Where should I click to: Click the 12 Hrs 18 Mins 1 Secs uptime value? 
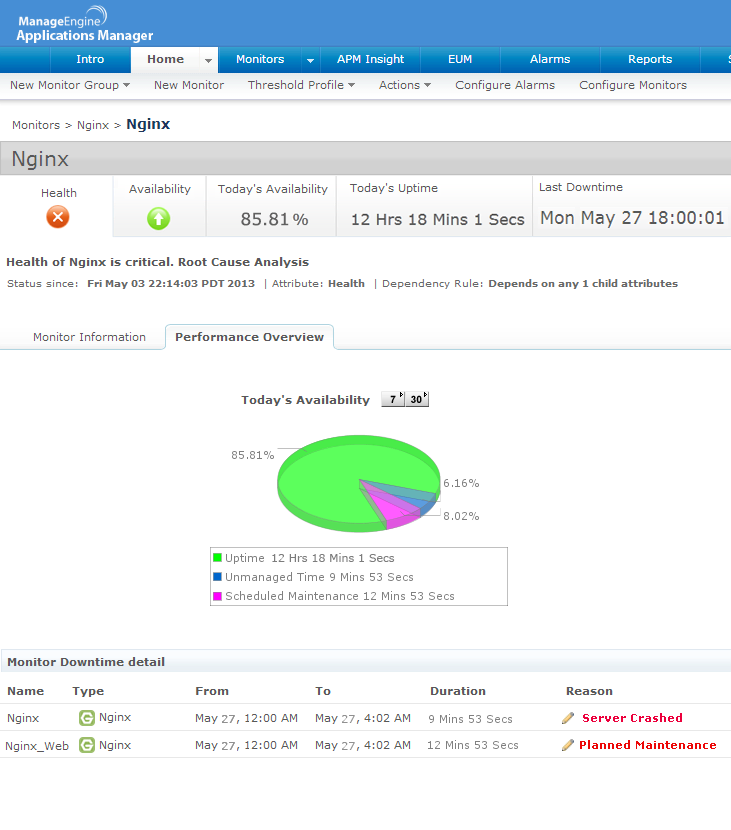point(438,220)
